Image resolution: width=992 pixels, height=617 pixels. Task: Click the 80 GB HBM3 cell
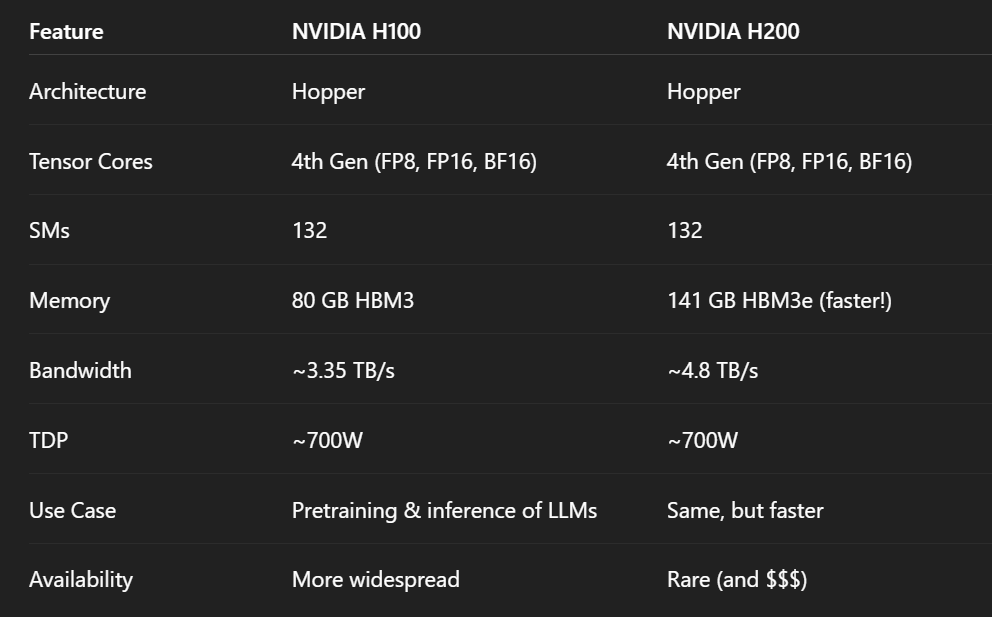click(353, 300)
